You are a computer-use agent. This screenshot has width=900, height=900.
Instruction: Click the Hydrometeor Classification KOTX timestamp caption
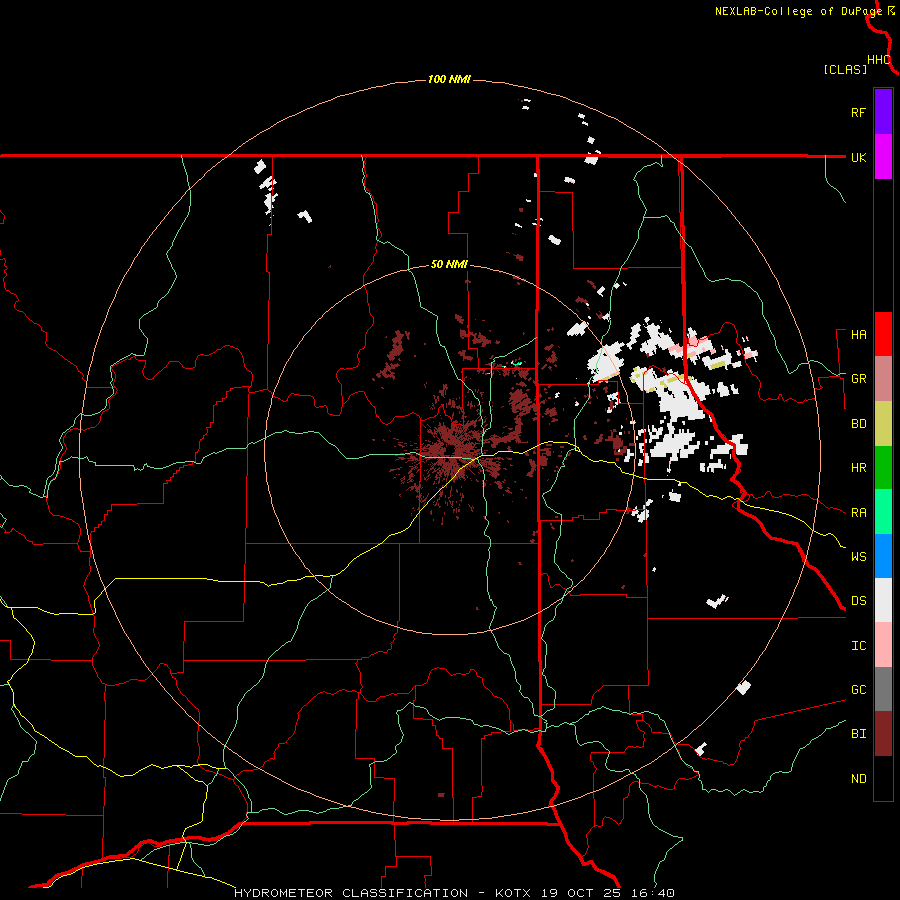[x=455, y=893]
